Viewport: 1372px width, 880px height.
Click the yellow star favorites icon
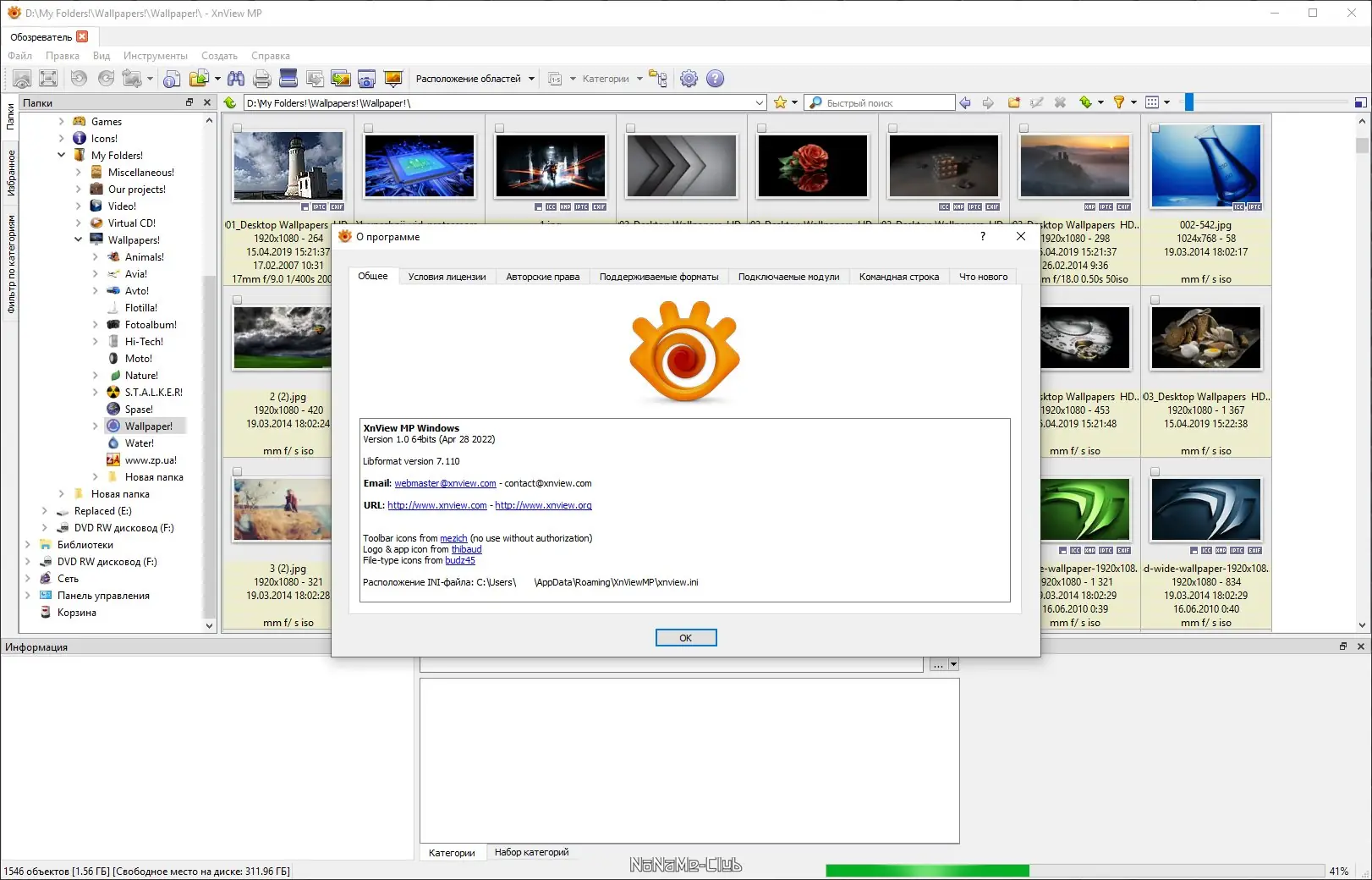click(780, 102)
